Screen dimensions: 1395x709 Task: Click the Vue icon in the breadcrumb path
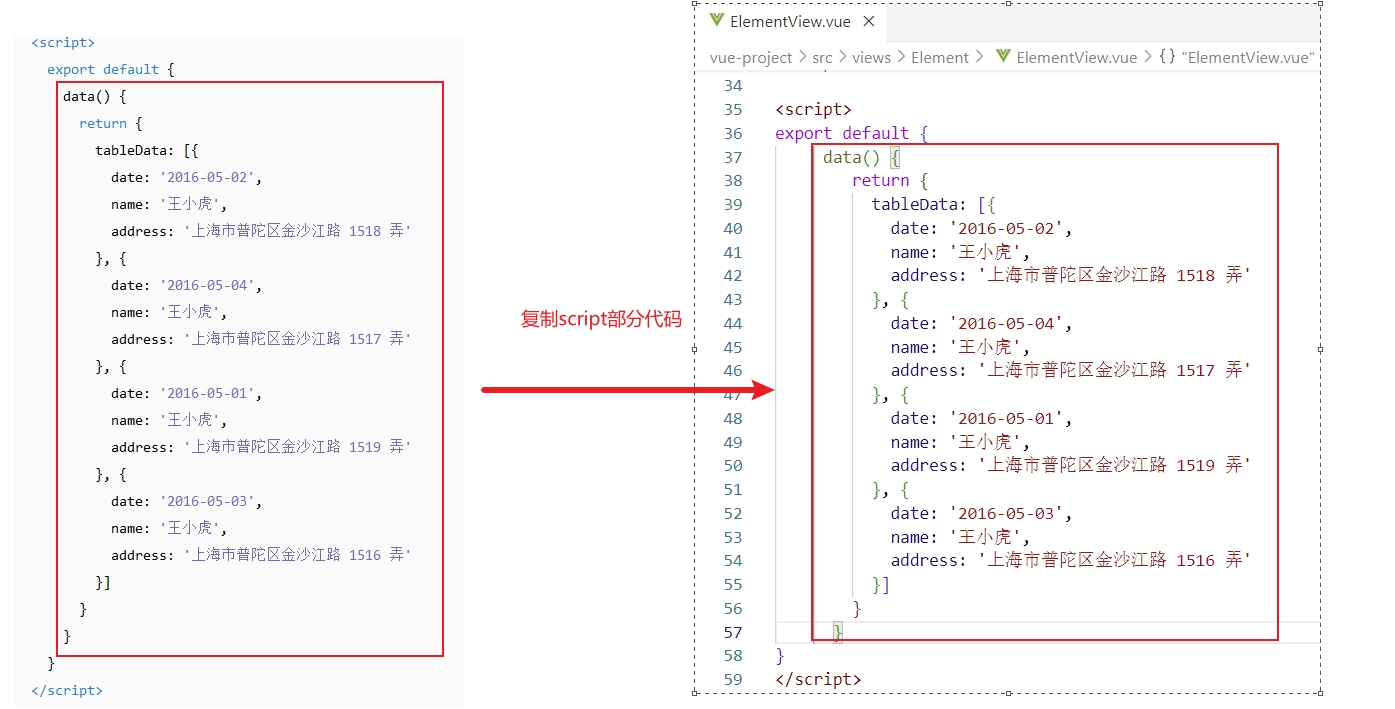1003,57
